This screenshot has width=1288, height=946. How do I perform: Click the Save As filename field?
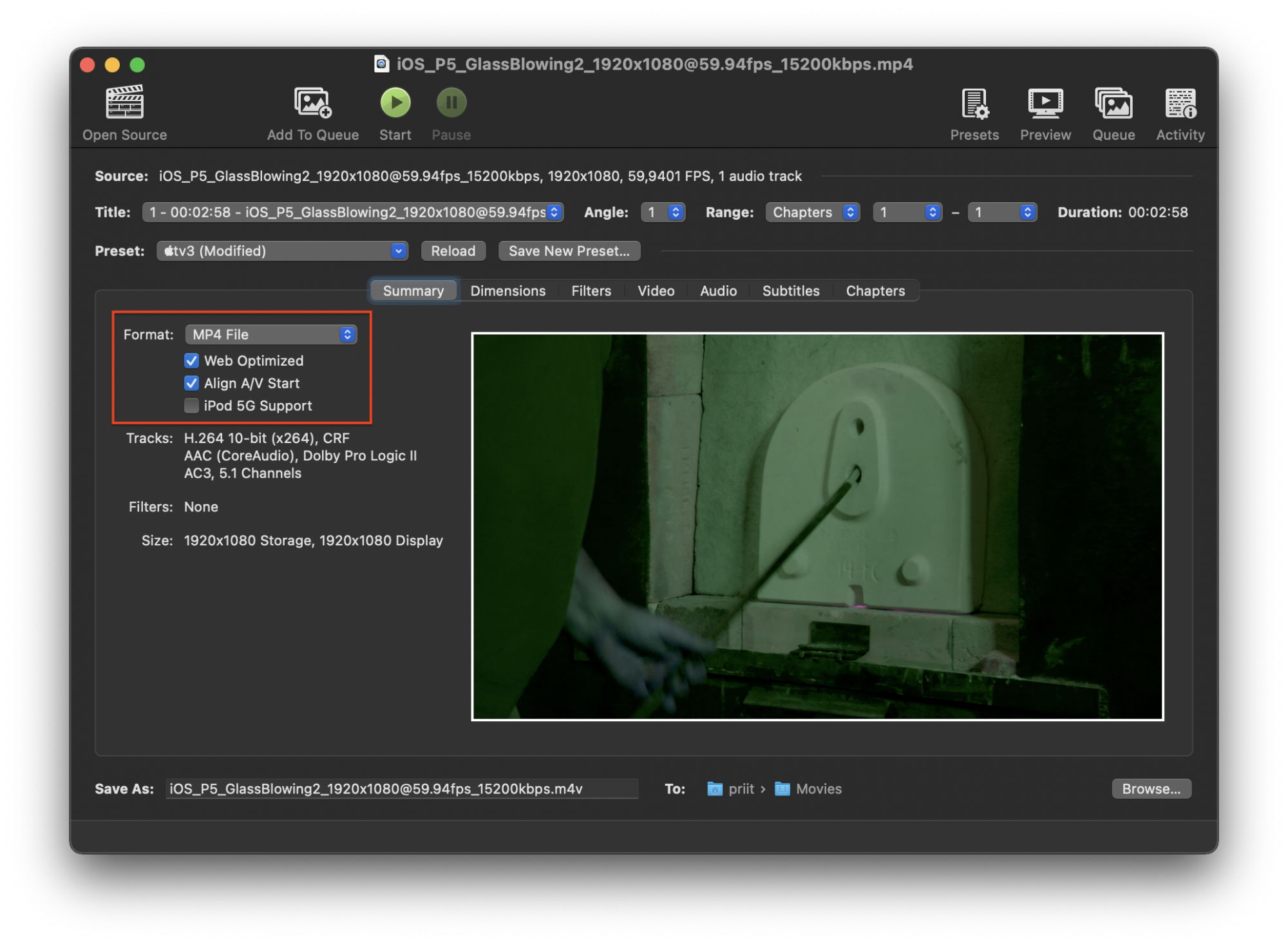pos(401,788)
